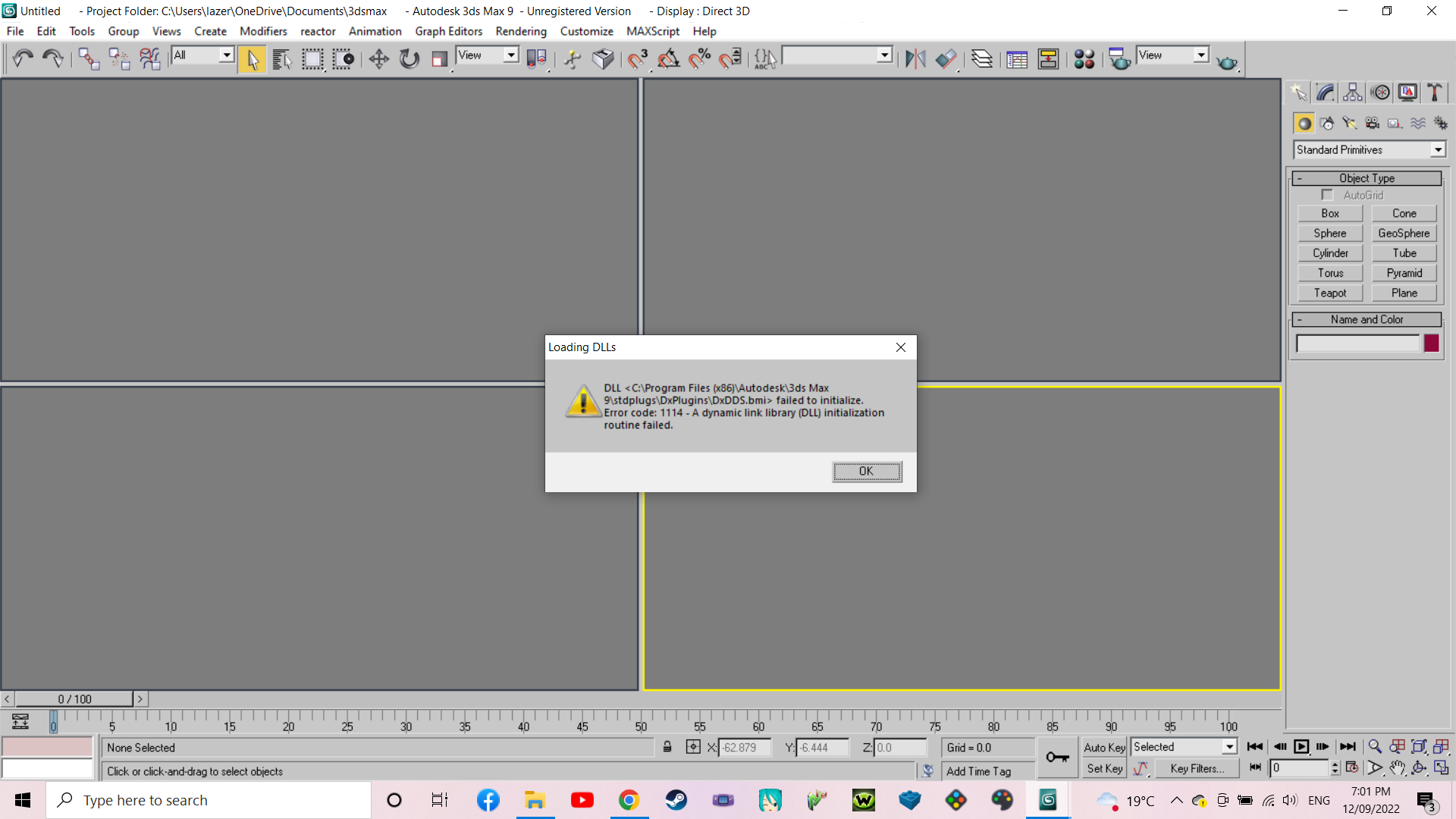This screenshot has height=819, width=1456.
Task: Open the Cameras category icon in Create panel
Action: 1372,123
